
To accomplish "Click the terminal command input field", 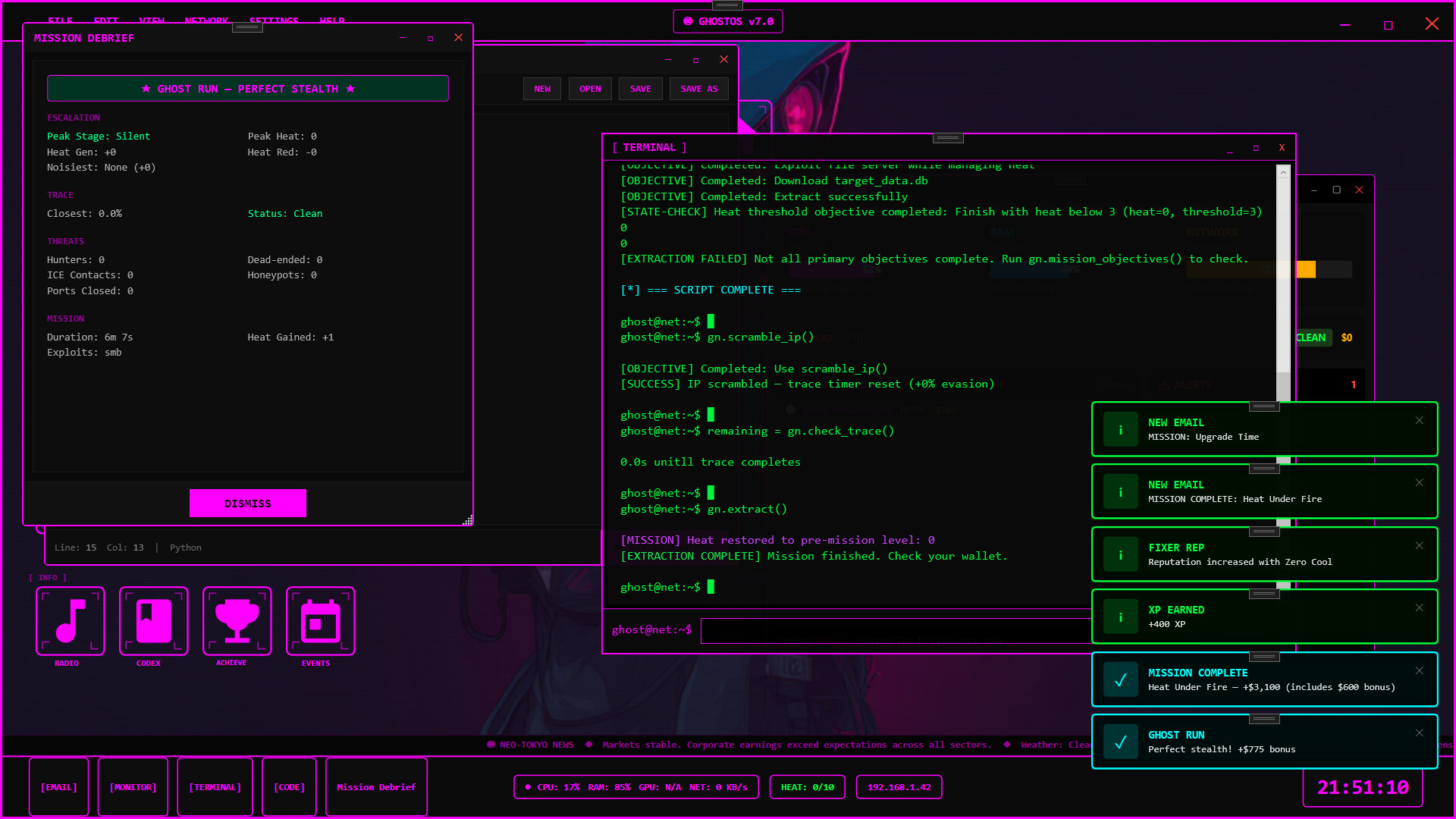I will pyautogui.click(x=896, y=630).
